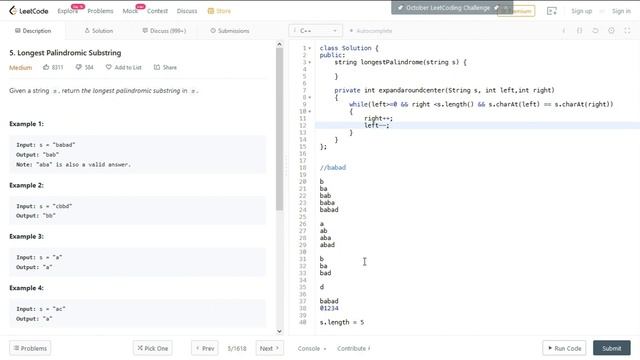Click the Pick One button
640x360 pixels.
[153, 348]
